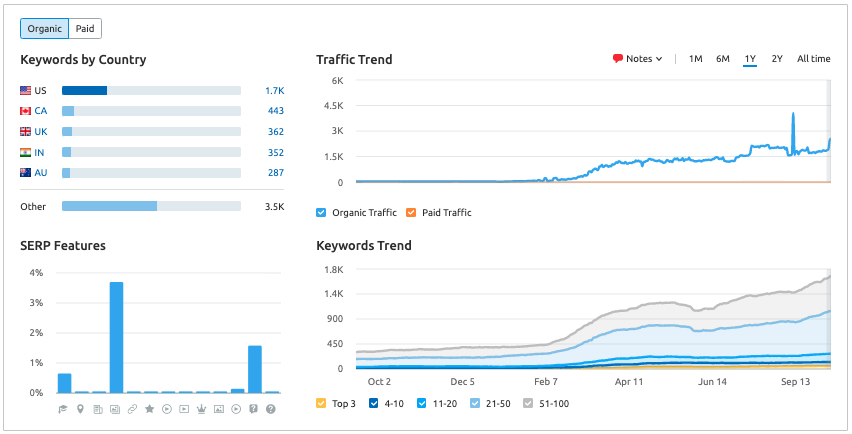Click the location pin SERP feature icon
This screenshot has height=434, width=852.
(81, 409)
